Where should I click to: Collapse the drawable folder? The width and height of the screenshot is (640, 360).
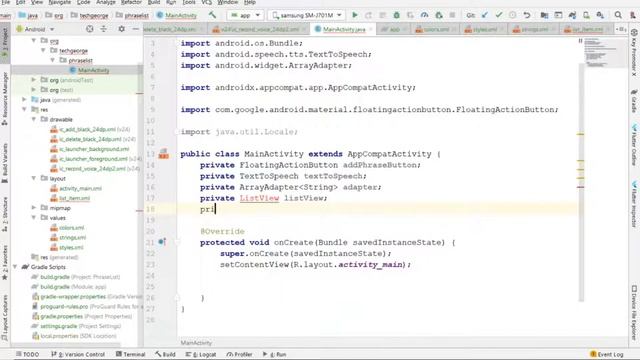click(x=33, y=119)
